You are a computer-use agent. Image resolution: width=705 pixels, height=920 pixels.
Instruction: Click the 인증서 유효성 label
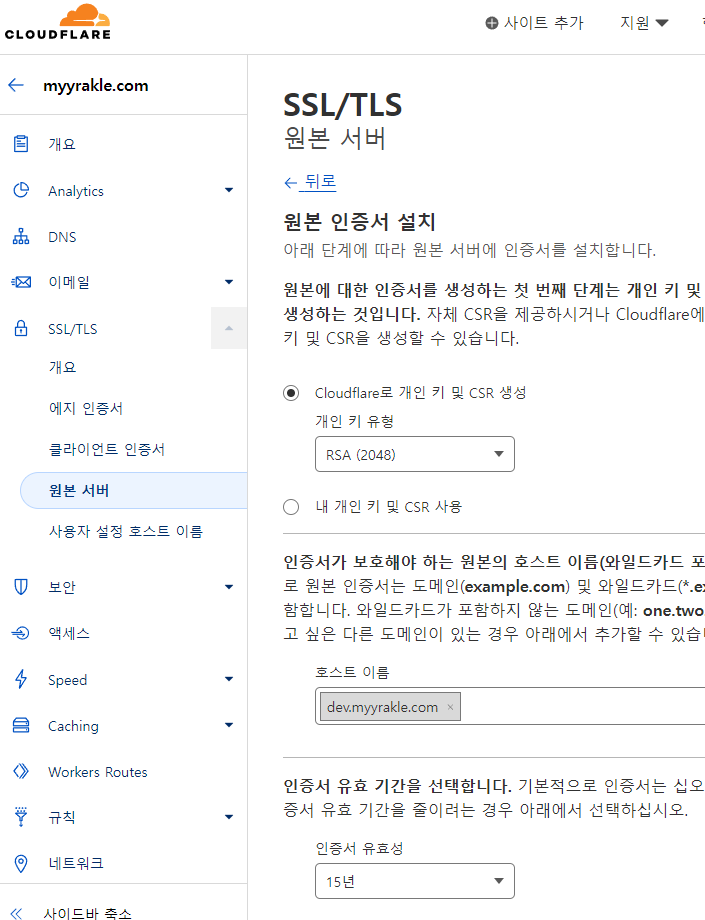pyautogui.click(x=359, y=848)
